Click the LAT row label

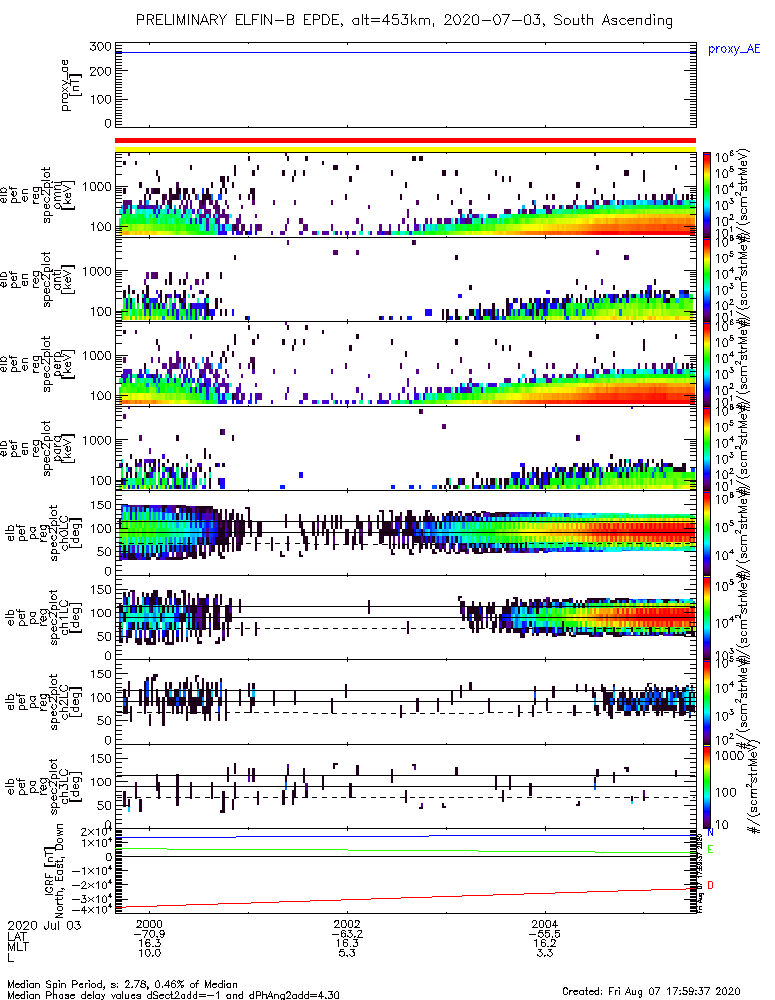click(17, 936)
